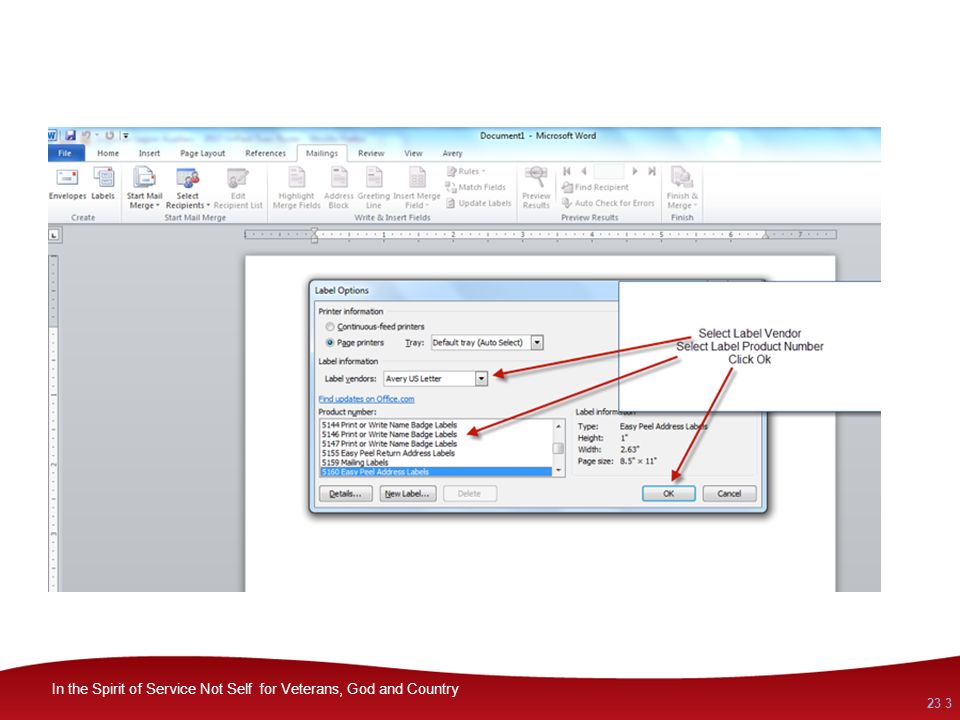Viewport: 960px width, 720px height.
Task: Select 5147 Print or Write Name Badge Labels
Action: pos(389,444)
